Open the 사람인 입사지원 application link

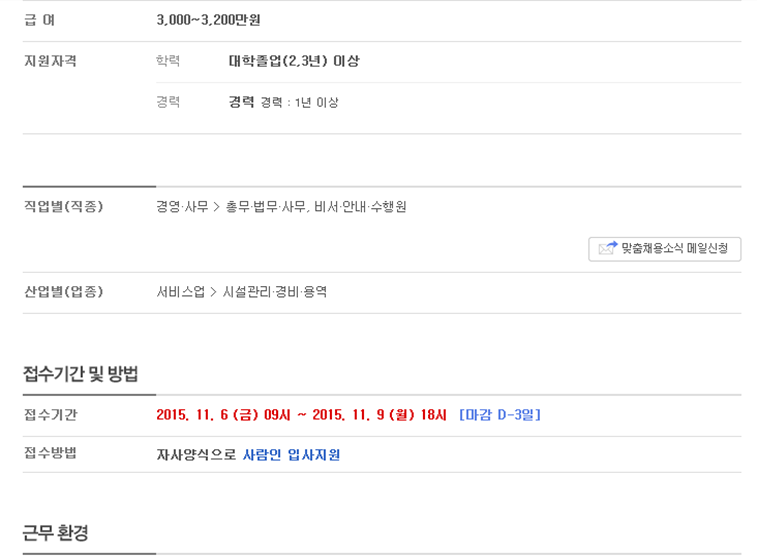(x=291, y=455)
